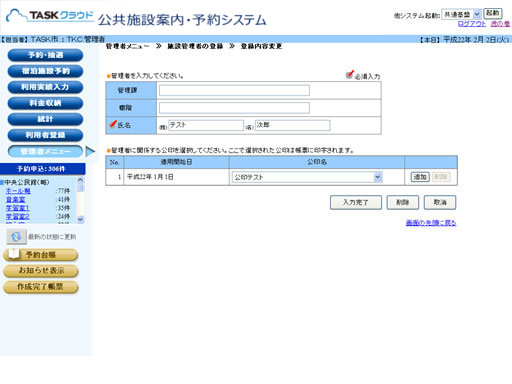Focus the 管理課 input field
Image resolution: width=512 pixels, height=384 pixels.
pos(234,90)
